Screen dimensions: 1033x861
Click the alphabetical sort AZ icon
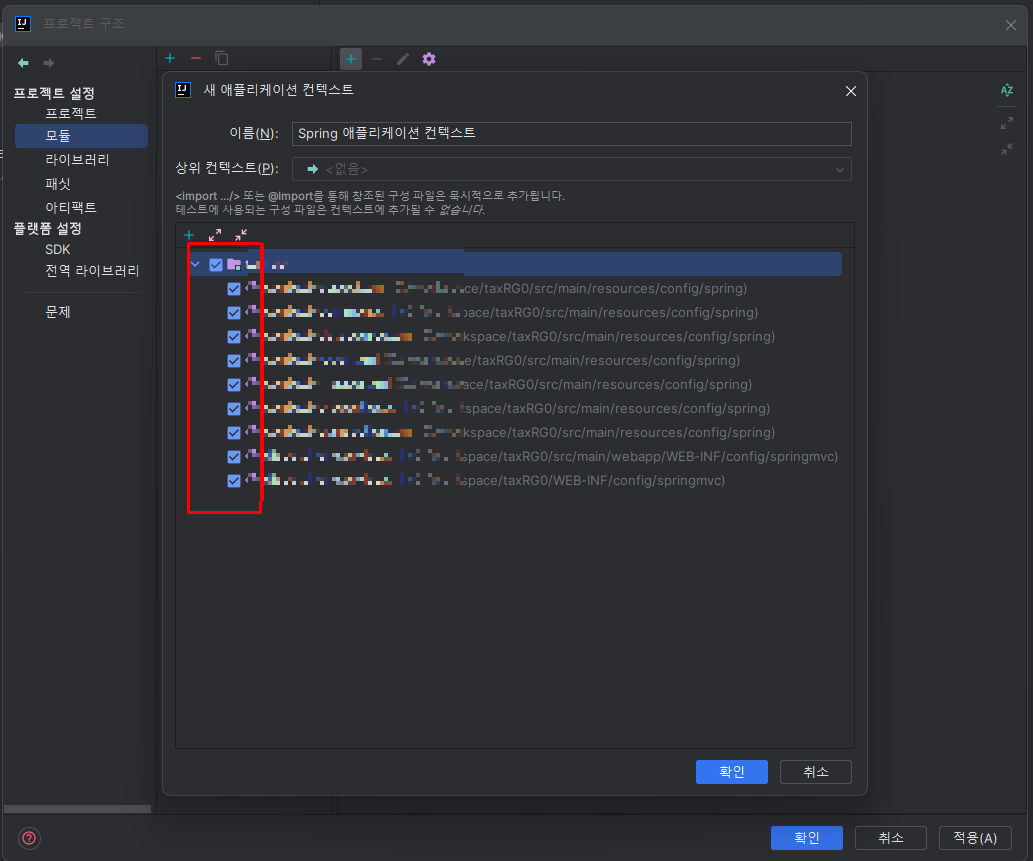point(1007,90)
